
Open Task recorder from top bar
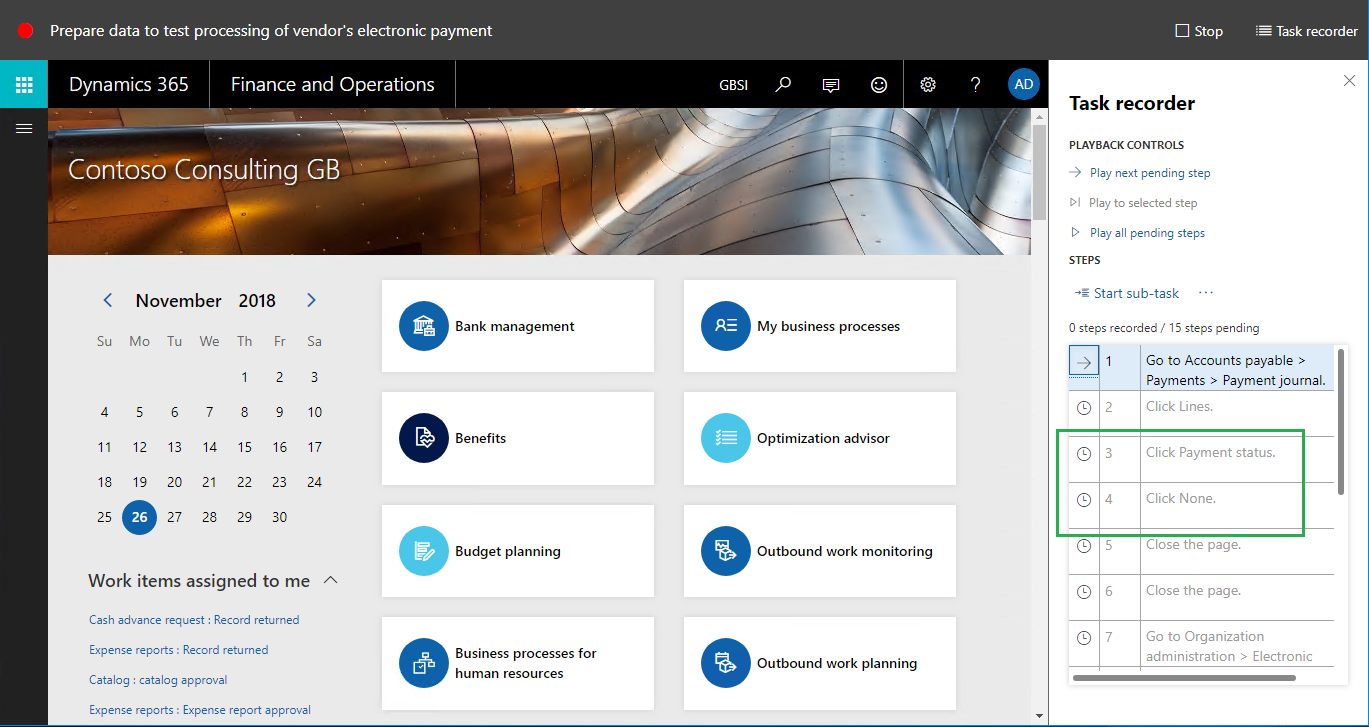pos(1307,31)
